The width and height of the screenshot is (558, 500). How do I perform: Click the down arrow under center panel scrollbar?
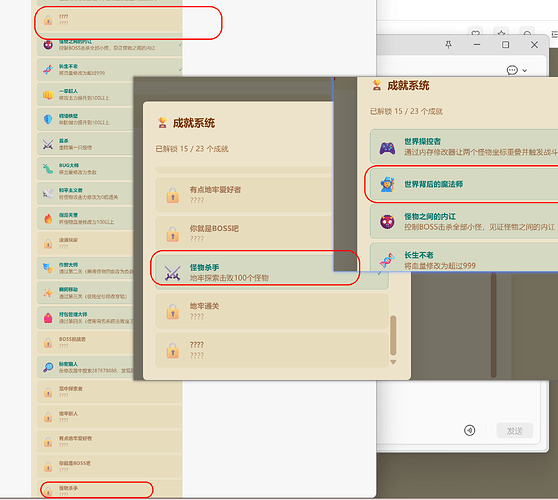393,362
